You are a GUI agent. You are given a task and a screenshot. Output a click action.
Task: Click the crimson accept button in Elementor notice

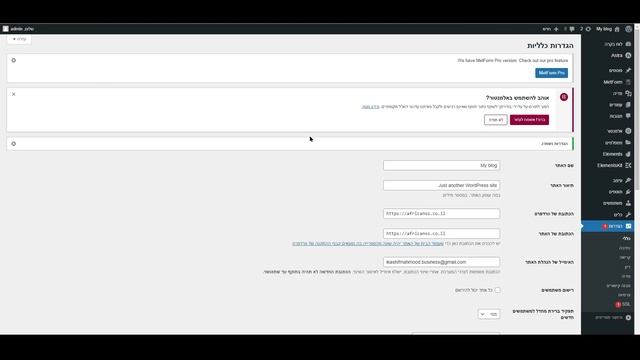tap(529, 120)
